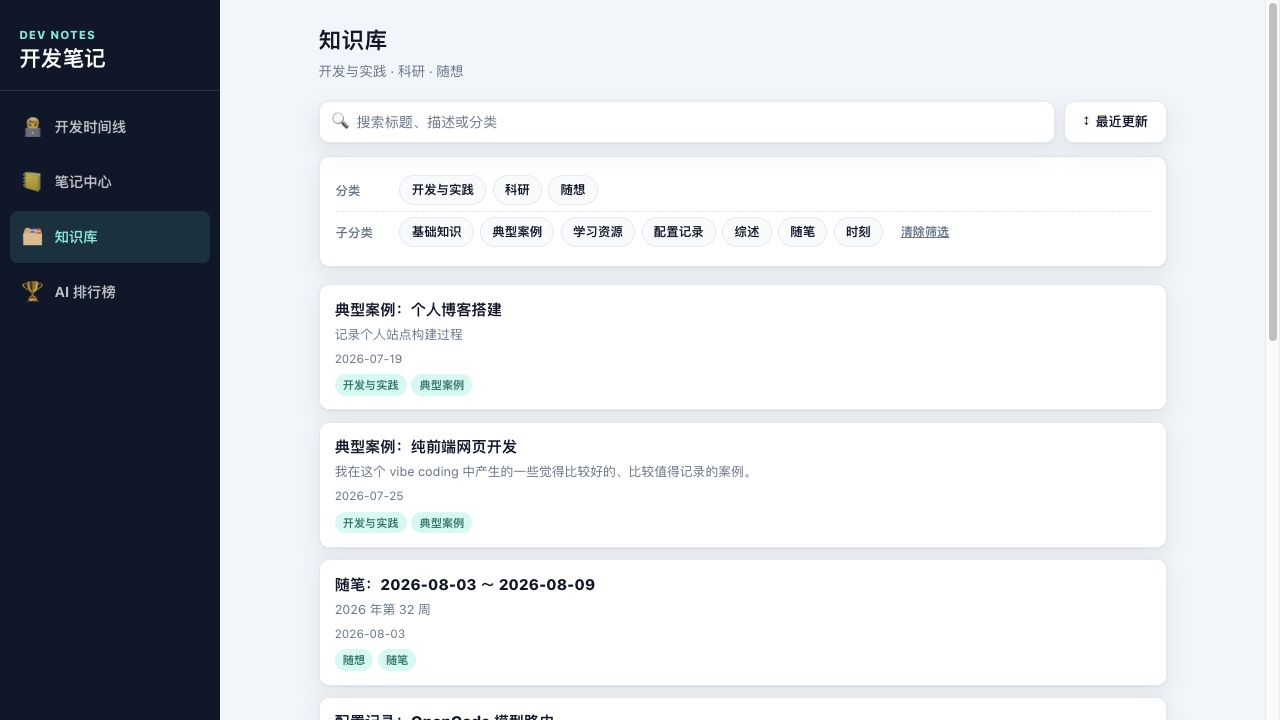Open AI 排行榜 menu item

click(x=110, y=292)
